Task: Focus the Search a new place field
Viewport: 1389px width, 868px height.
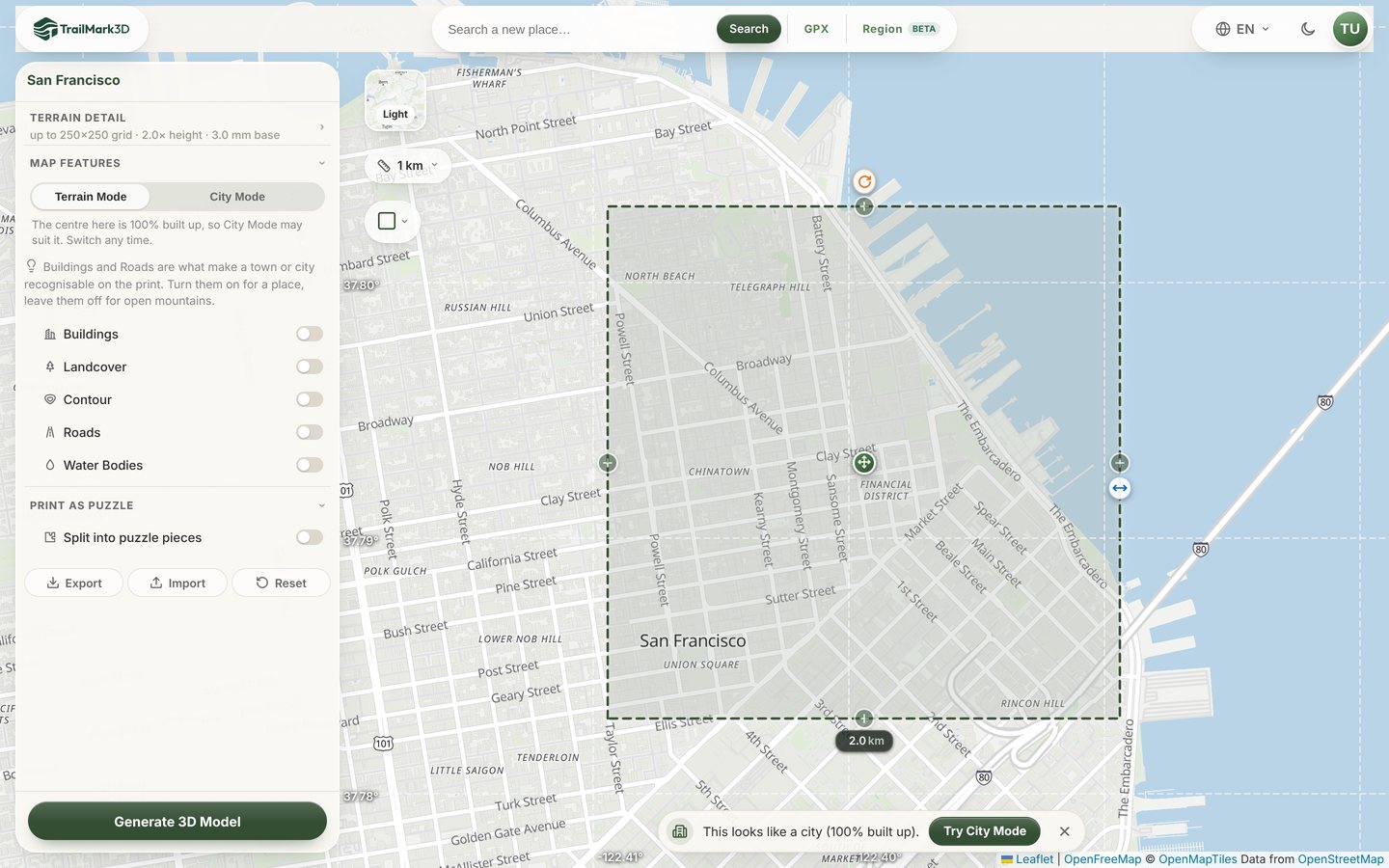Action: click(577, 29)
